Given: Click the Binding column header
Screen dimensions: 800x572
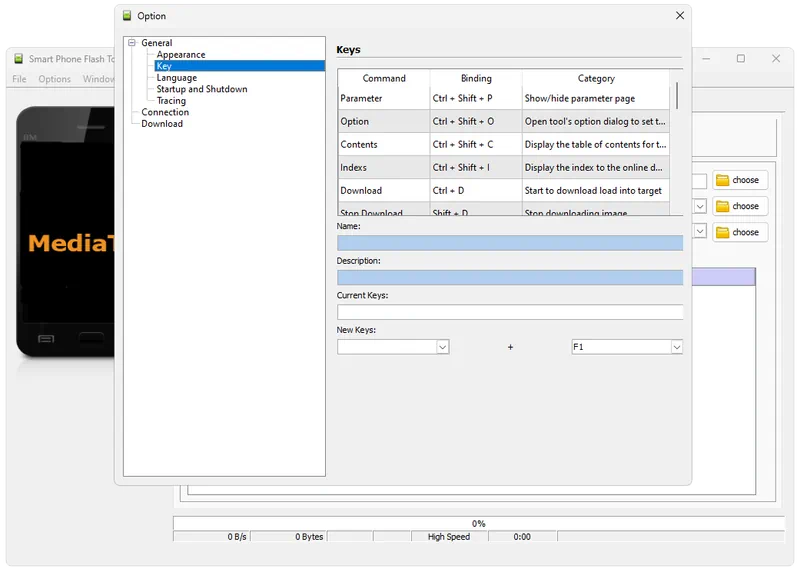Looking at the screenshot, I should (x=476, y=78).
